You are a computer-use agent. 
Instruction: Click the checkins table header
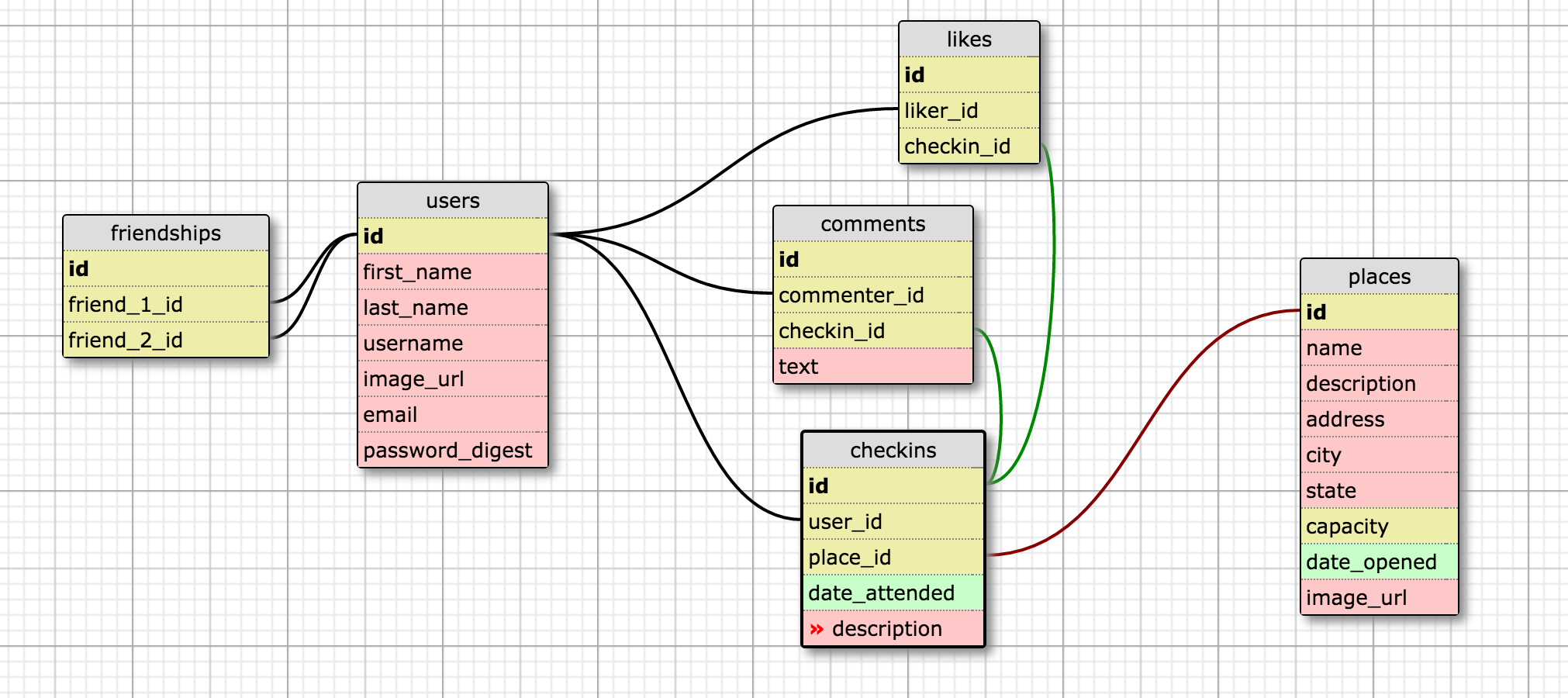(x=893, y=451)
